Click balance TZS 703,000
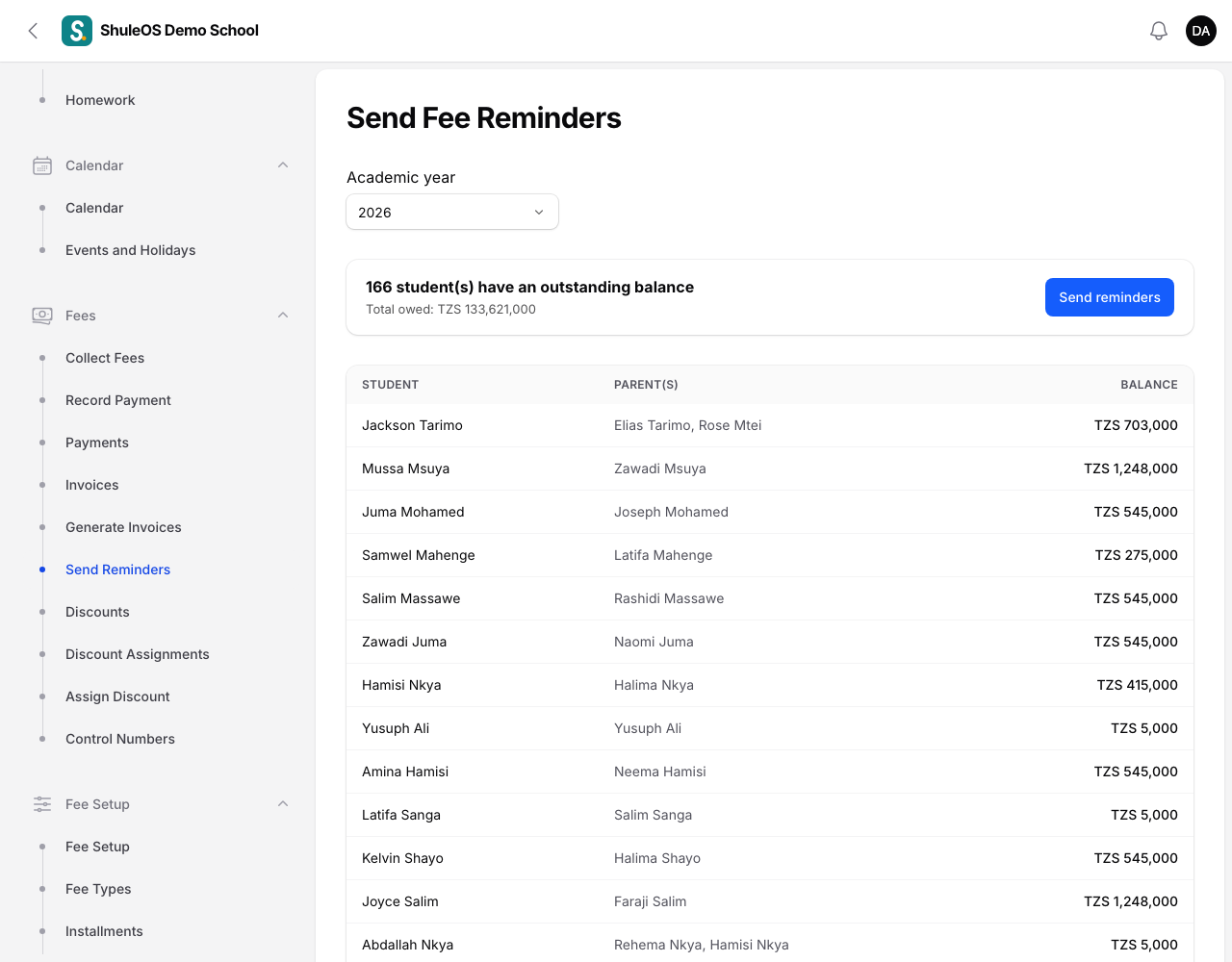This screenshot has width=1232, height=962. click(x=1136, y=425)
